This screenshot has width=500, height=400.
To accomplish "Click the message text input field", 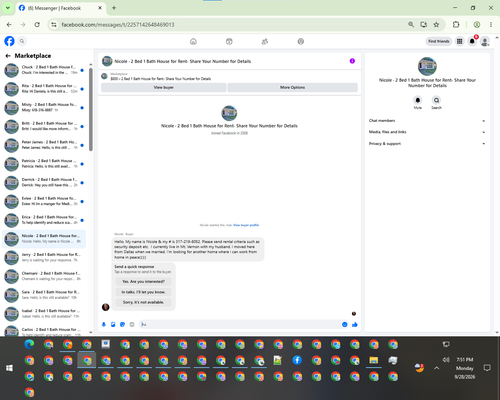I will pyautogui.click(x=240, y=324).
